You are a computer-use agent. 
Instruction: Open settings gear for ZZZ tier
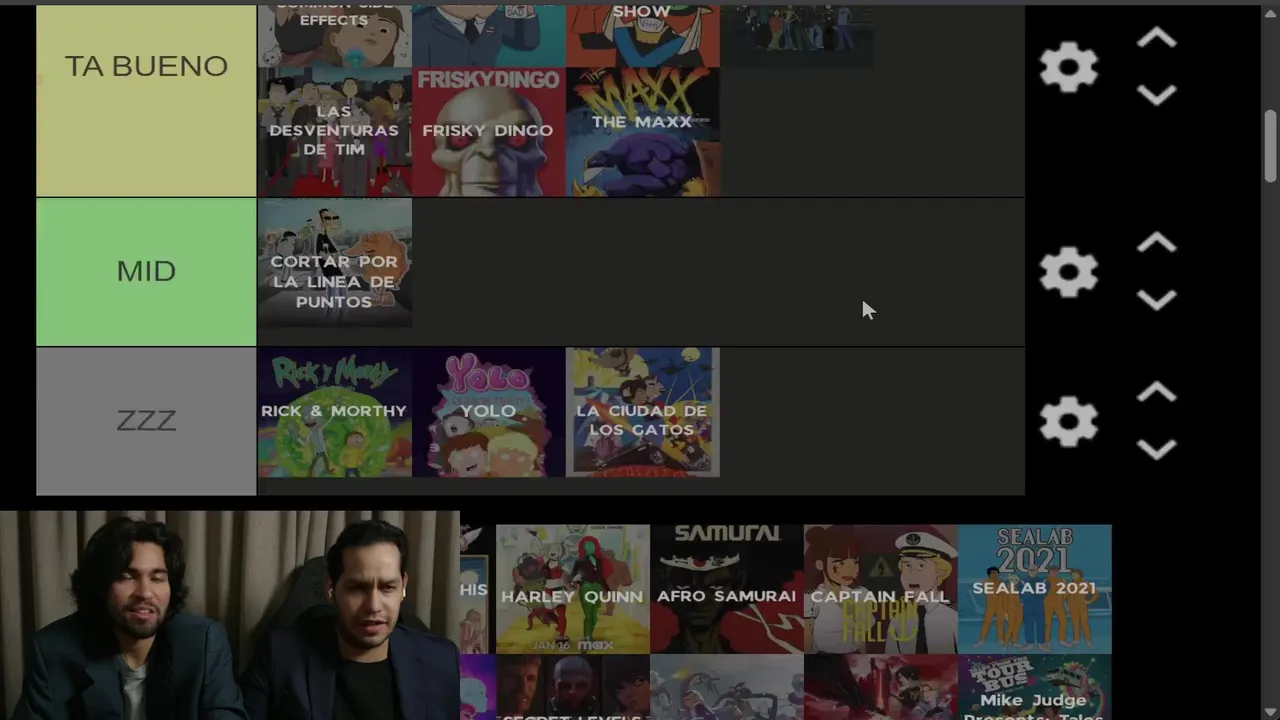1068,421
